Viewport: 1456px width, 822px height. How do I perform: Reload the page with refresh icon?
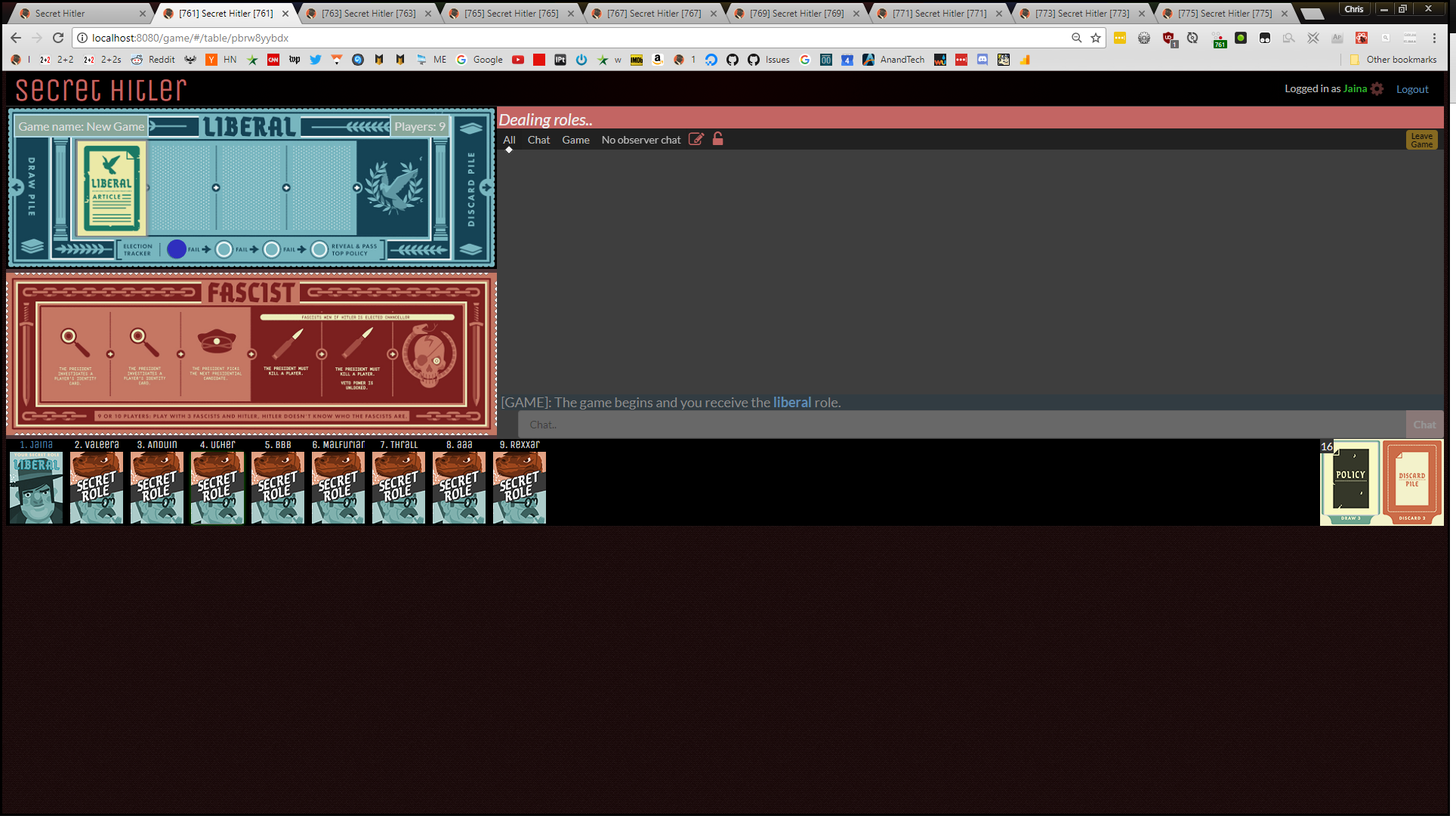58,38
